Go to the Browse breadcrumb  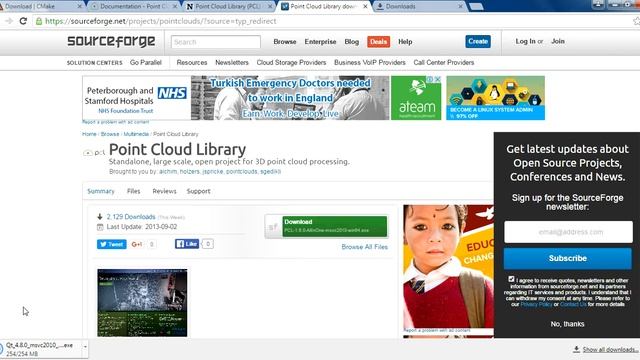click(x=110, y=134)
